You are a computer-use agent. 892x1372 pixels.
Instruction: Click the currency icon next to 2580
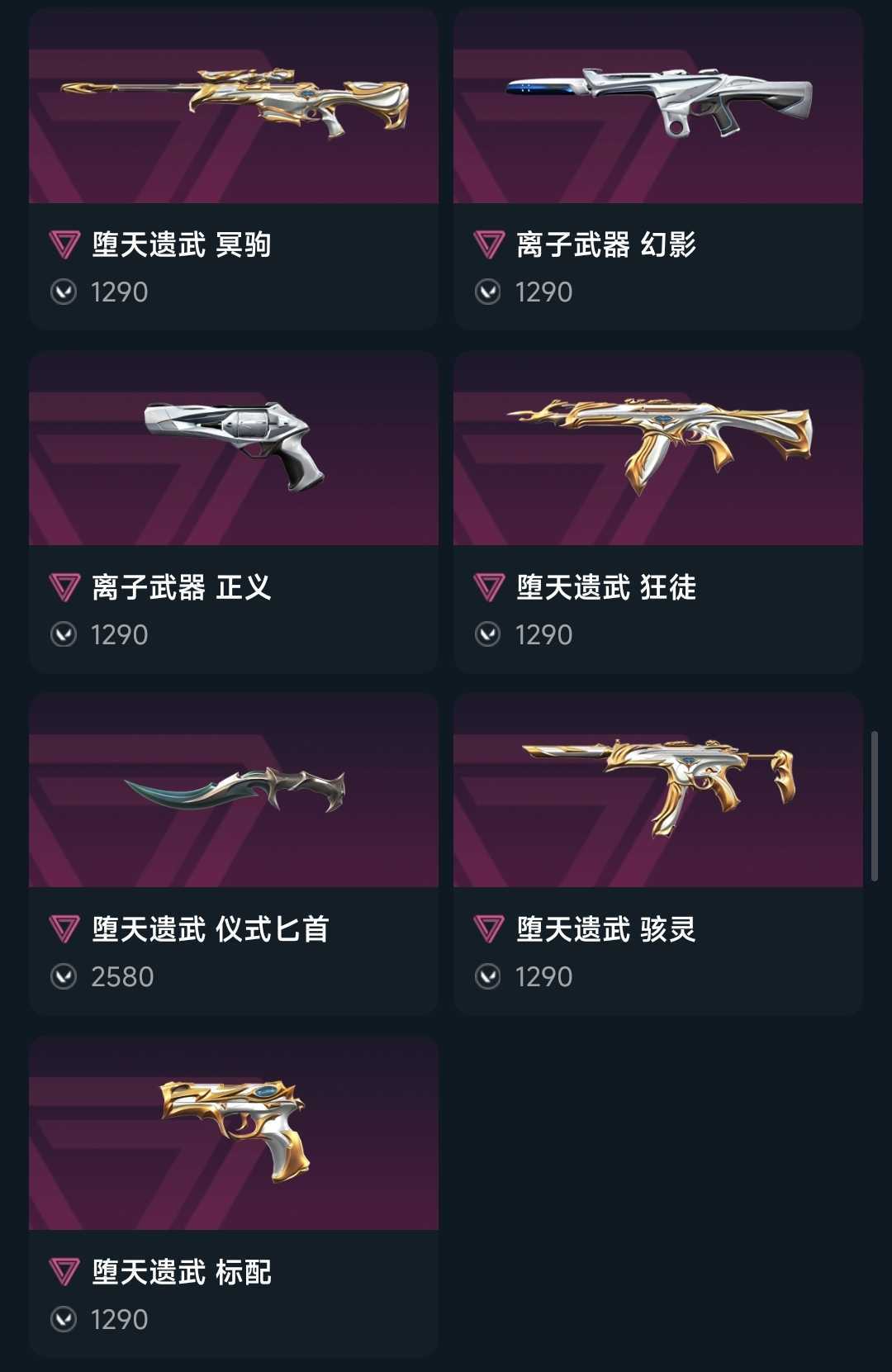click(64, 976)
